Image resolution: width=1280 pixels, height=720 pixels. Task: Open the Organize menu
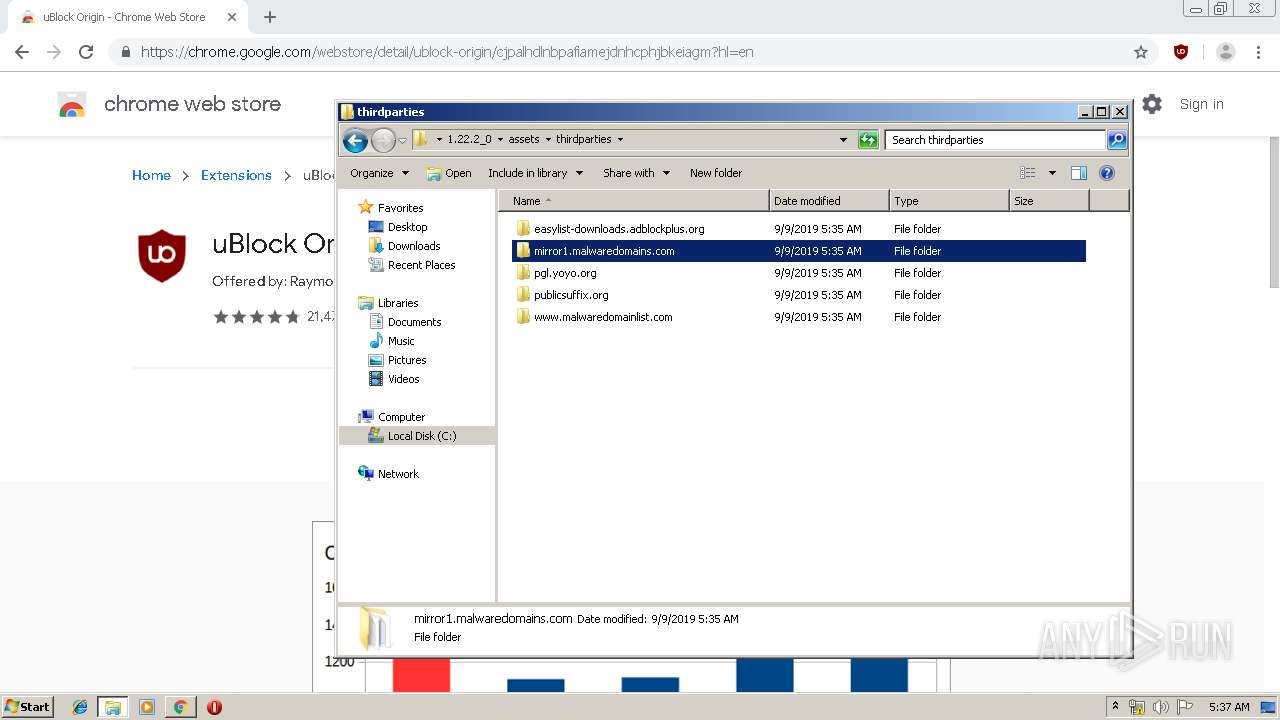(380, 173)
